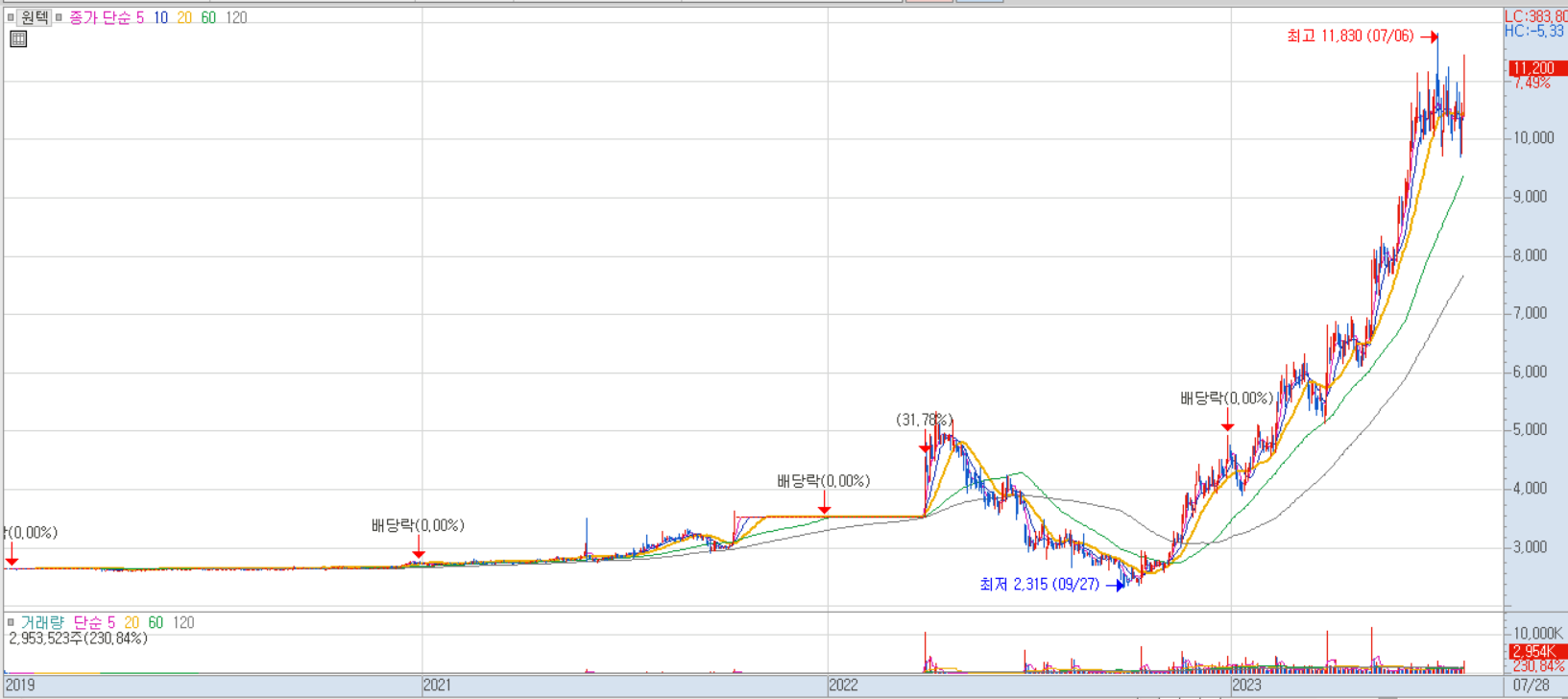
Task: Click the red 230,84% volume ratio tag
Action: (1538, 666)
